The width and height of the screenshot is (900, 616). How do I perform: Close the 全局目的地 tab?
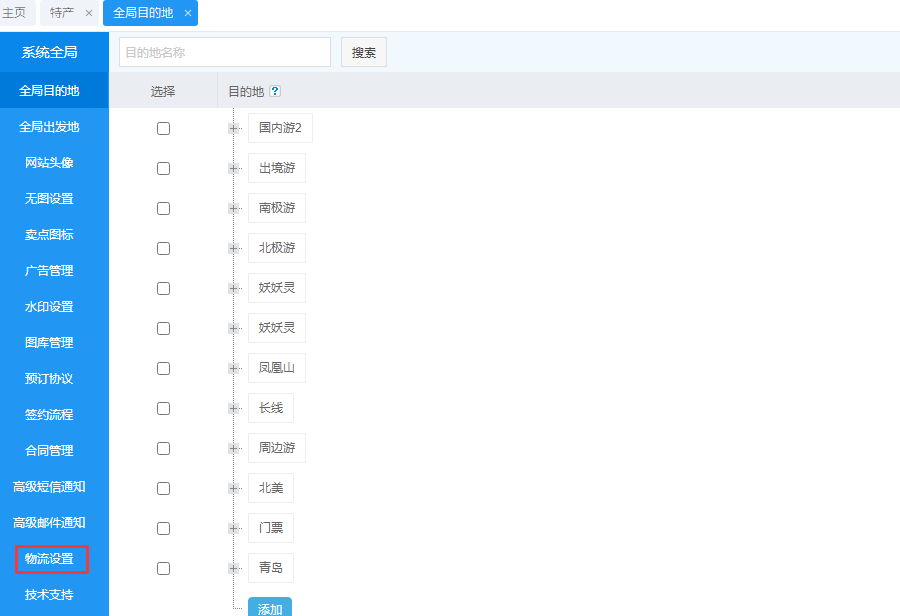188,13
